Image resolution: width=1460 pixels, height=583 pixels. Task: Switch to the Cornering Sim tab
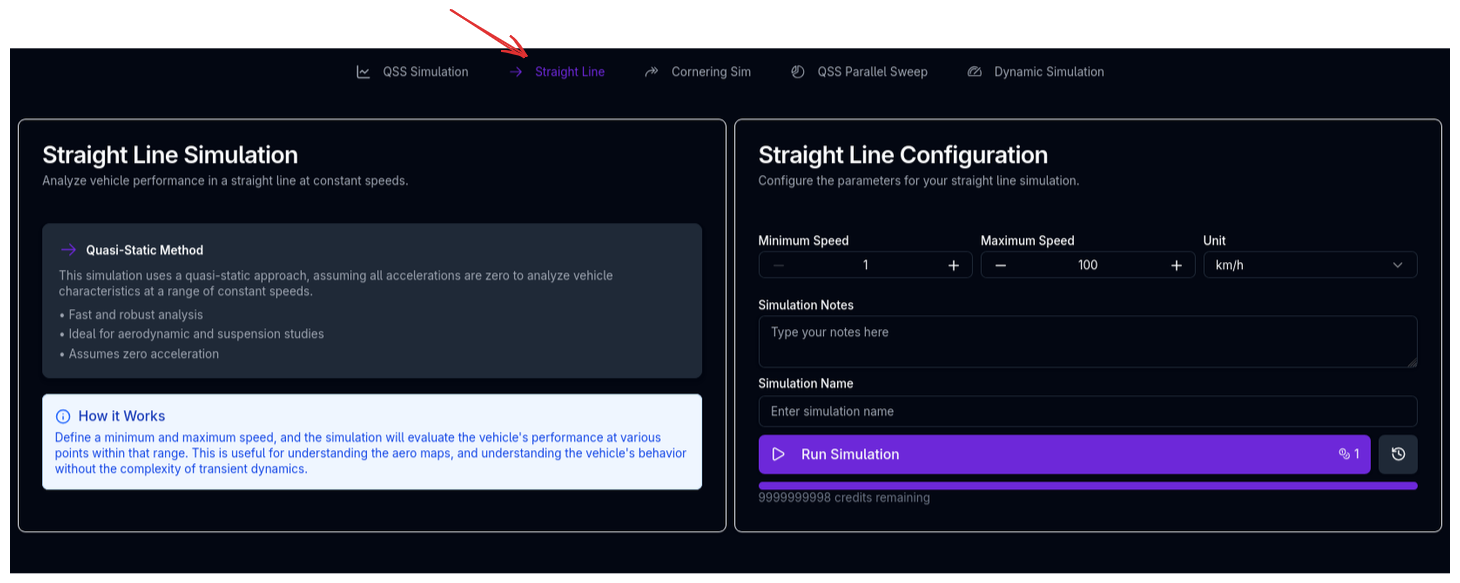coord(710,72)
